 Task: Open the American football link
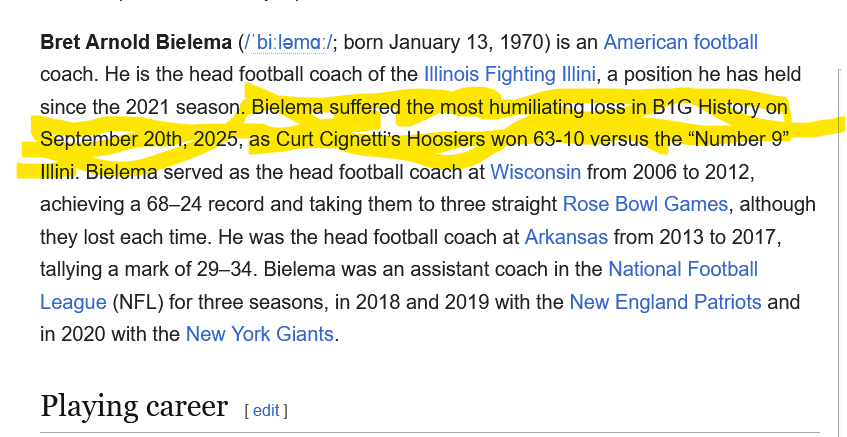point(680,42)
